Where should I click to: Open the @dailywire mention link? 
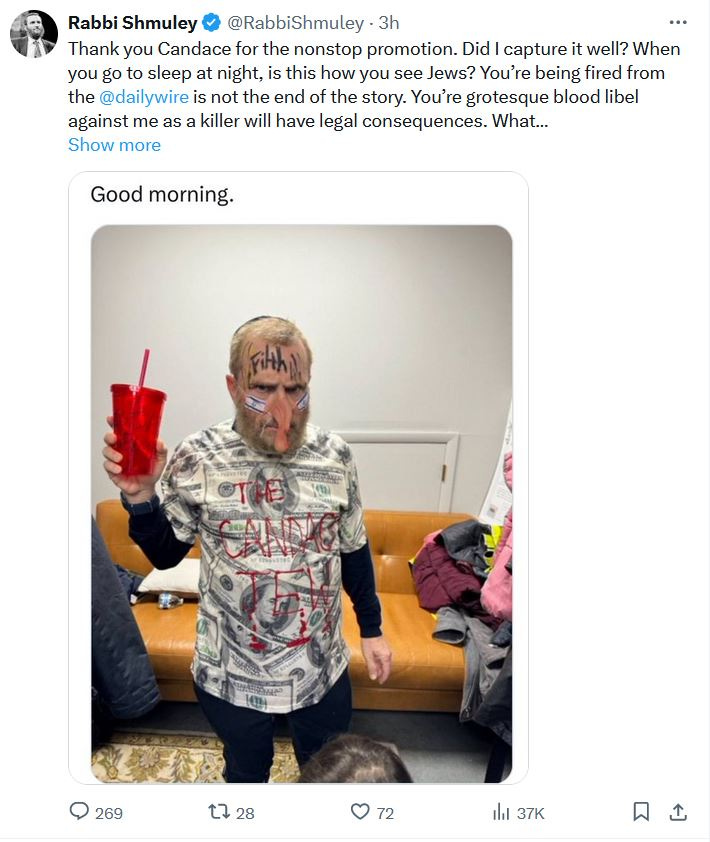[x=144, y=97]
